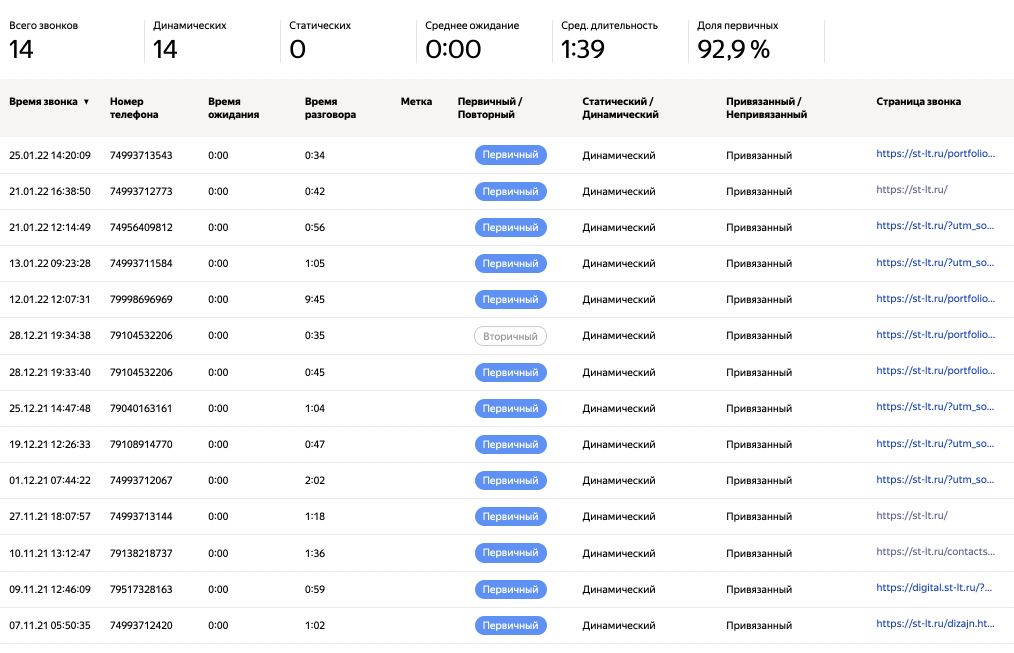The image size is (1014, 653).
Task: Click the Среднее ожидание value 0:00
Action: (453, 50)
